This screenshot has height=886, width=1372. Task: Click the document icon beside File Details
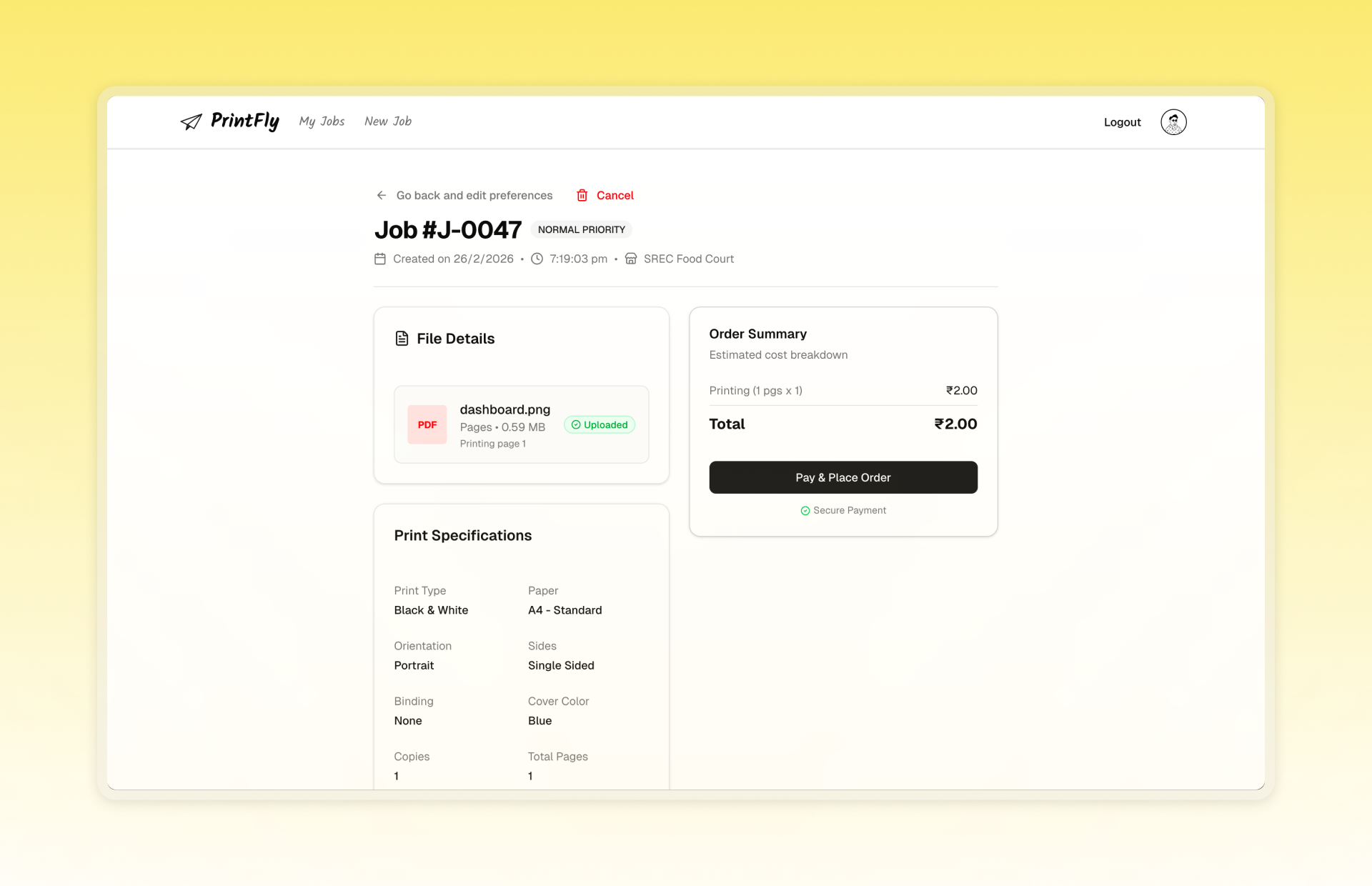[x=402, y=339]
